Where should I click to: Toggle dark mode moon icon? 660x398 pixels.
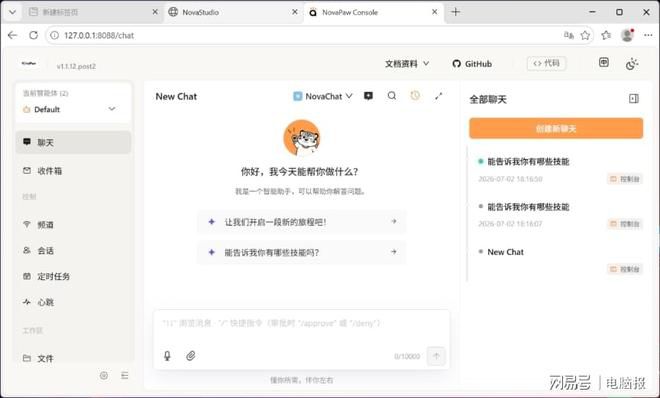[631, 64]
